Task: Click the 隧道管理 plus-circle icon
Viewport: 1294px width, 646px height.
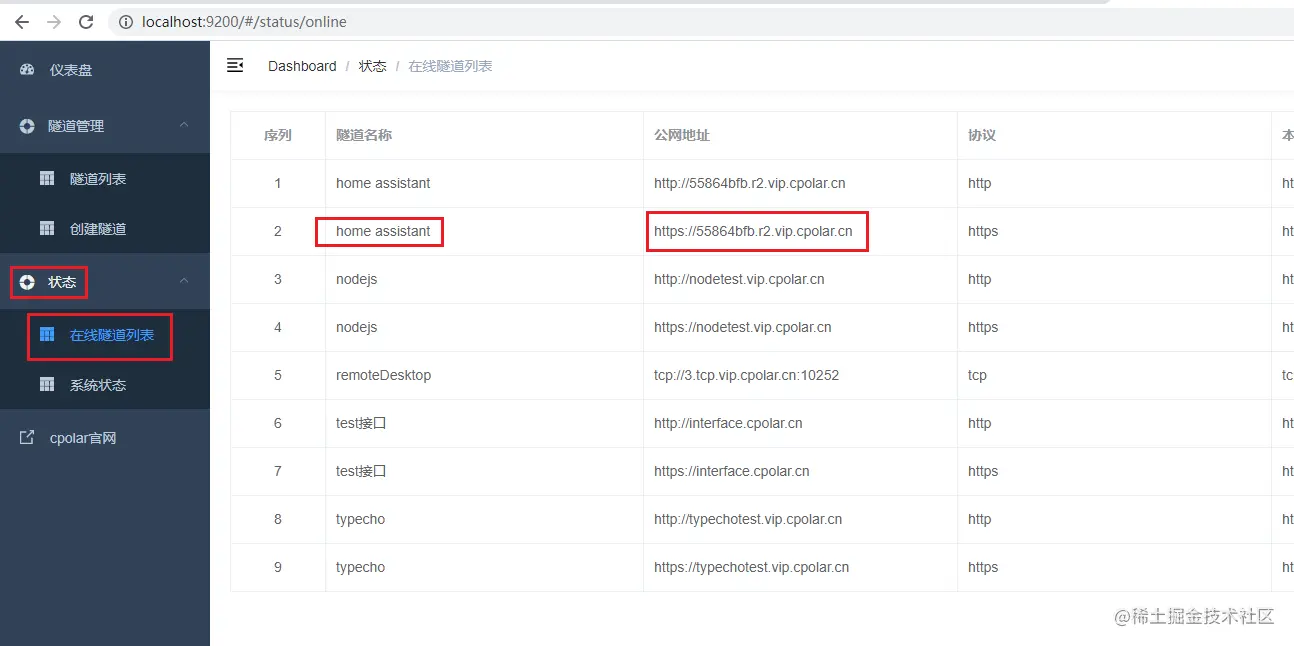Action: (27, 126)
